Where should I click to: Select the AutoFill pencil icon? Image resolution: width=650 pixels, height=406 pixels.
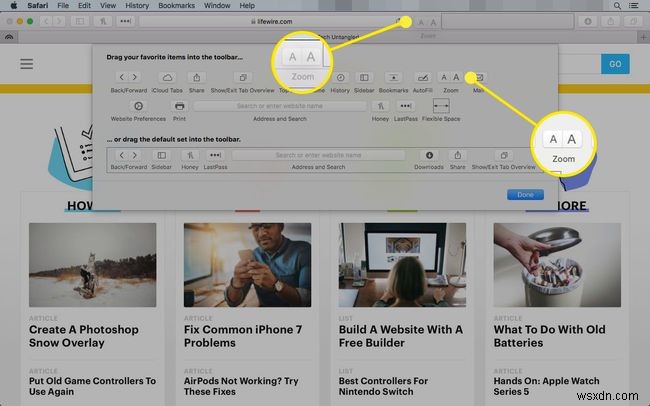click(422, 78)
